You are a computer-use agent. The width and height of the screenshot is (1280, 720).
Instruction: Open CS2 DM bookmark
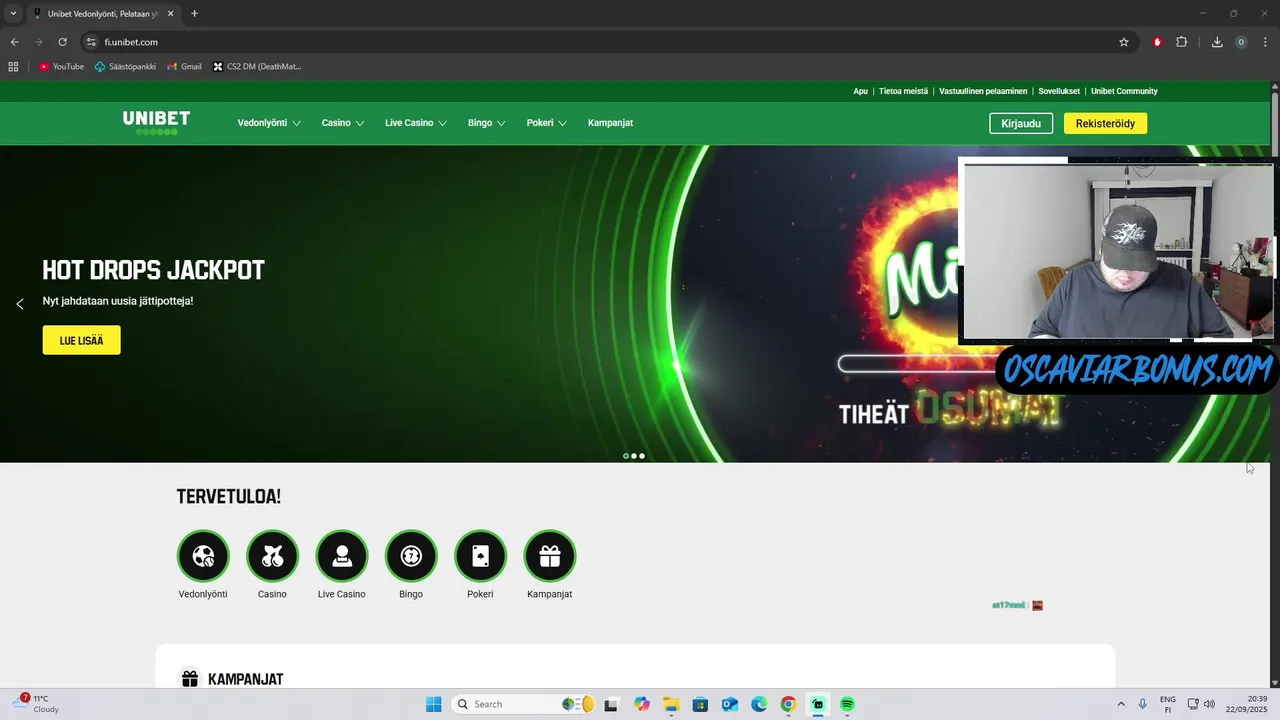click(x=257, y=67)
